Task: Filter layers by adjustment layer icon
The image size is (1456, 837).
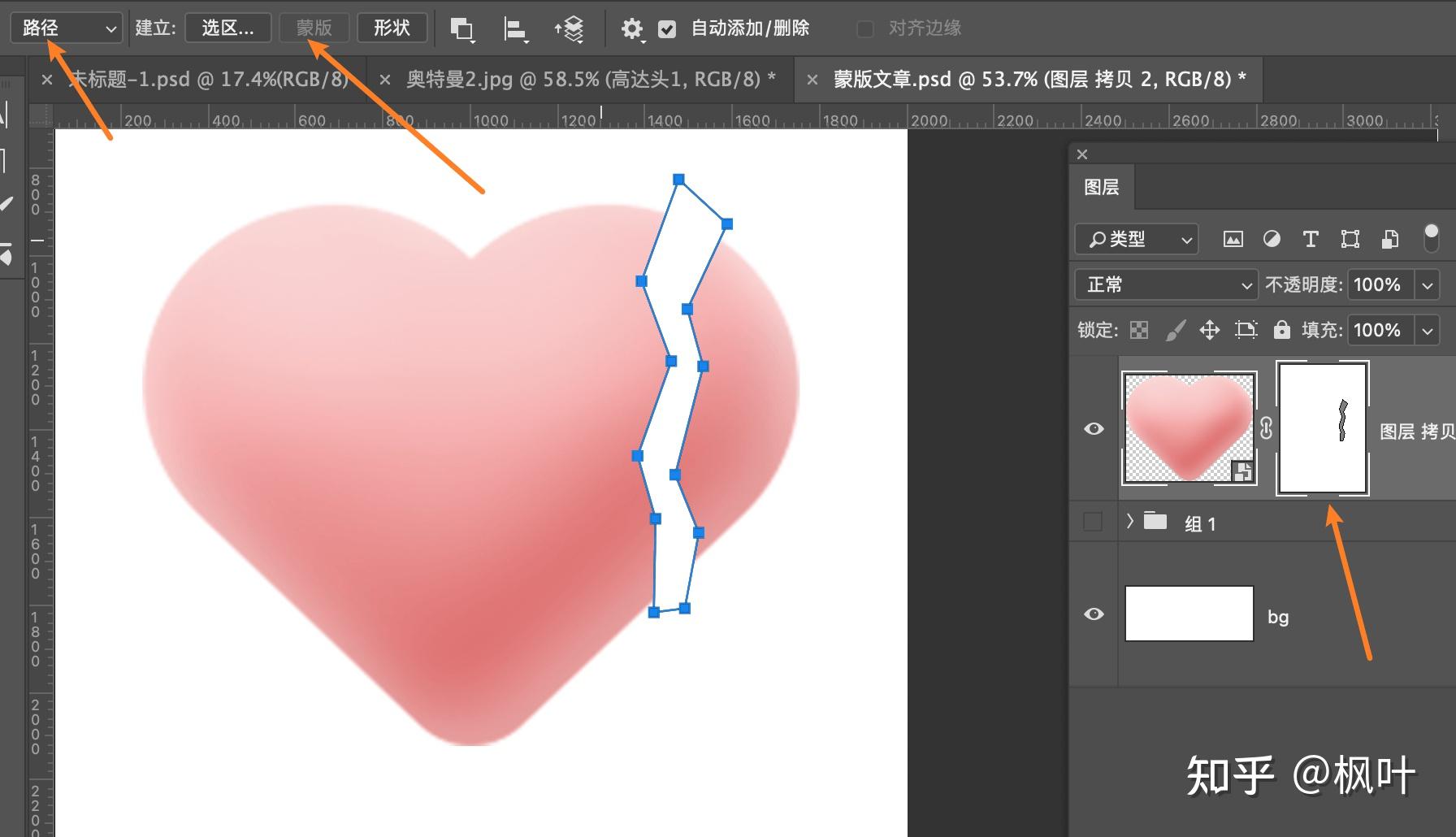Action: (1272, 239)
